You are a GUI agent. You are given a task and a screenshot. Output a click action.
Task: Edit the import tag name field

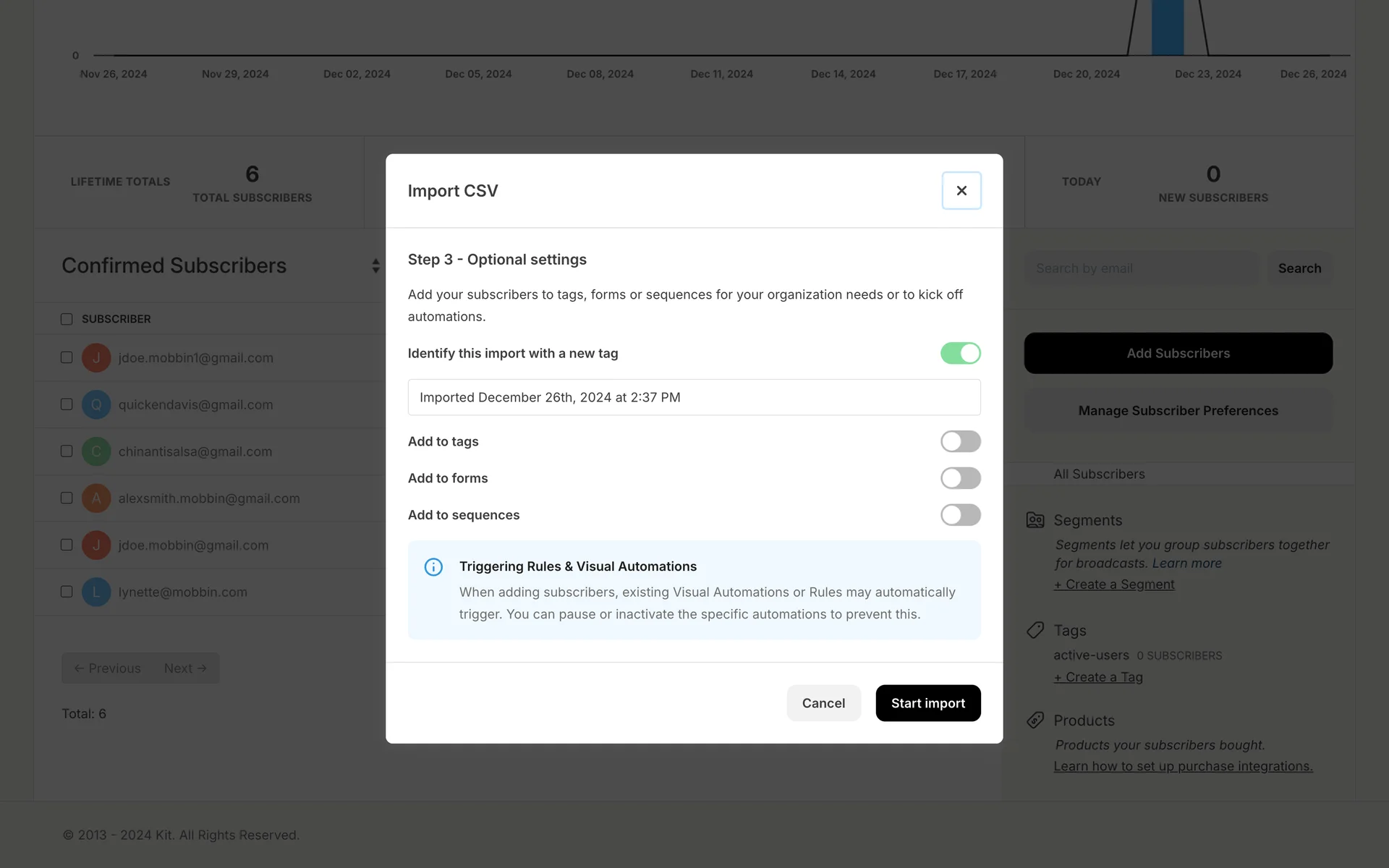pyautogui.click(x=694, y=397)
